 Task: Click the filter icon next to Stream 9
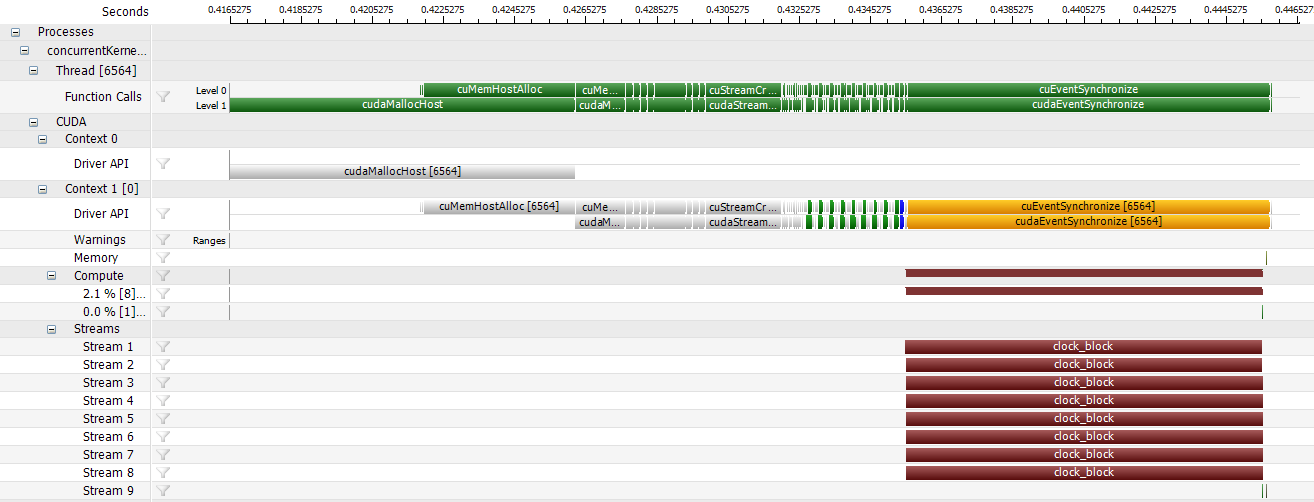pyautogui.click(x=164, y=491)
